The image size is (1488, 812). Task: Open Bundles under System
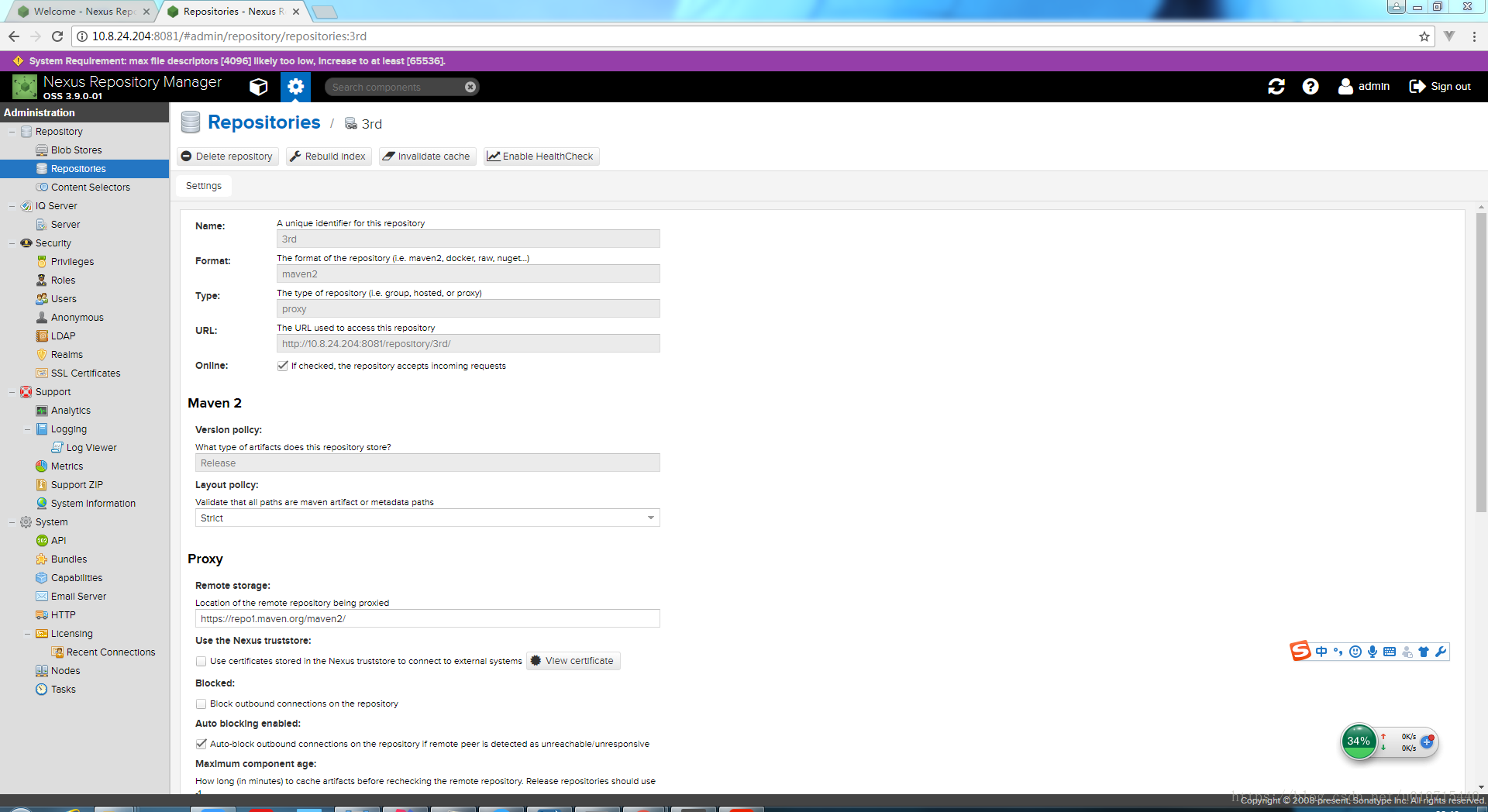69,559
